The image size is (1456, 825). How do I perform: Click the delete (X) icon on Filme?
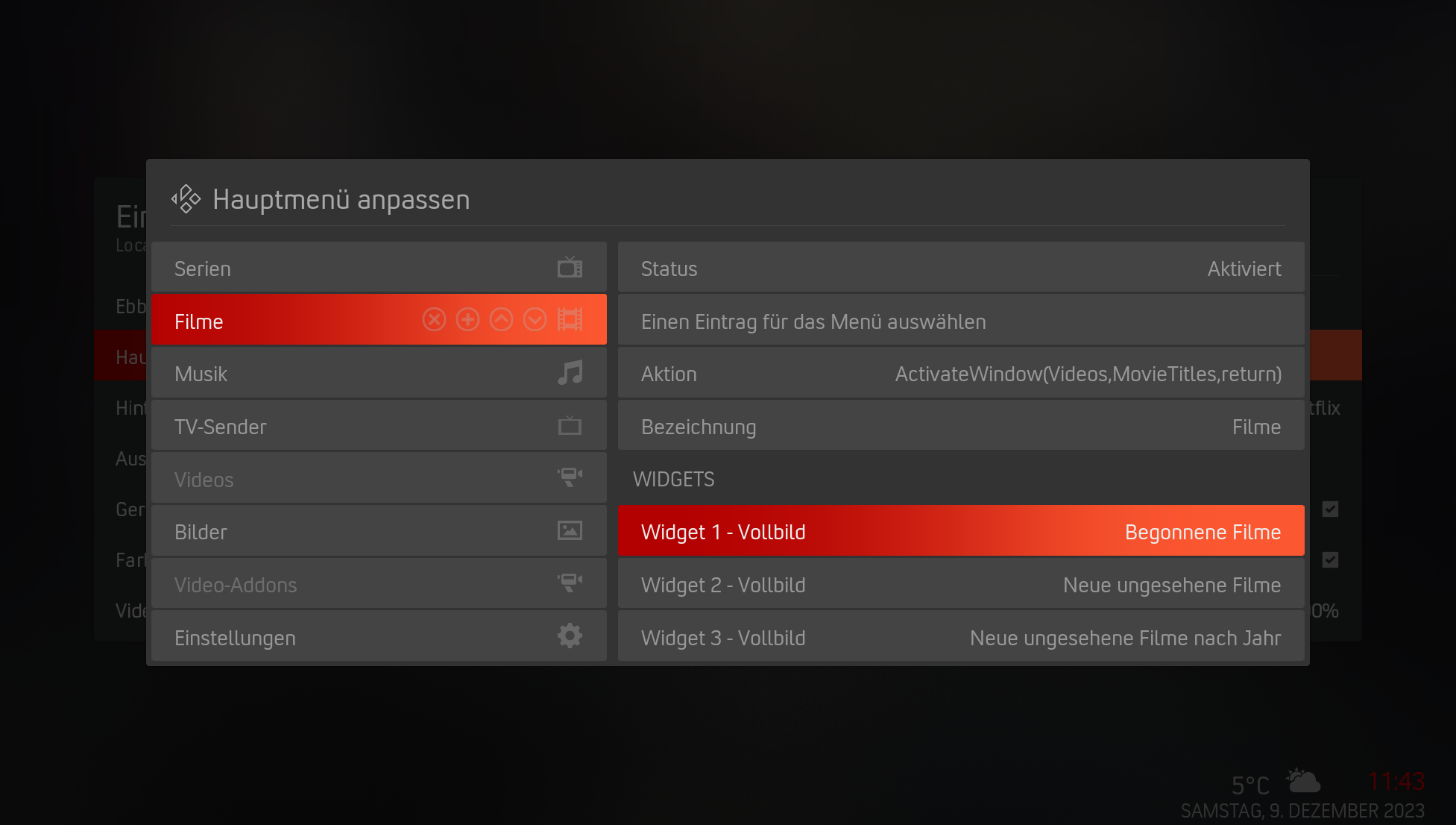point(434,320)
